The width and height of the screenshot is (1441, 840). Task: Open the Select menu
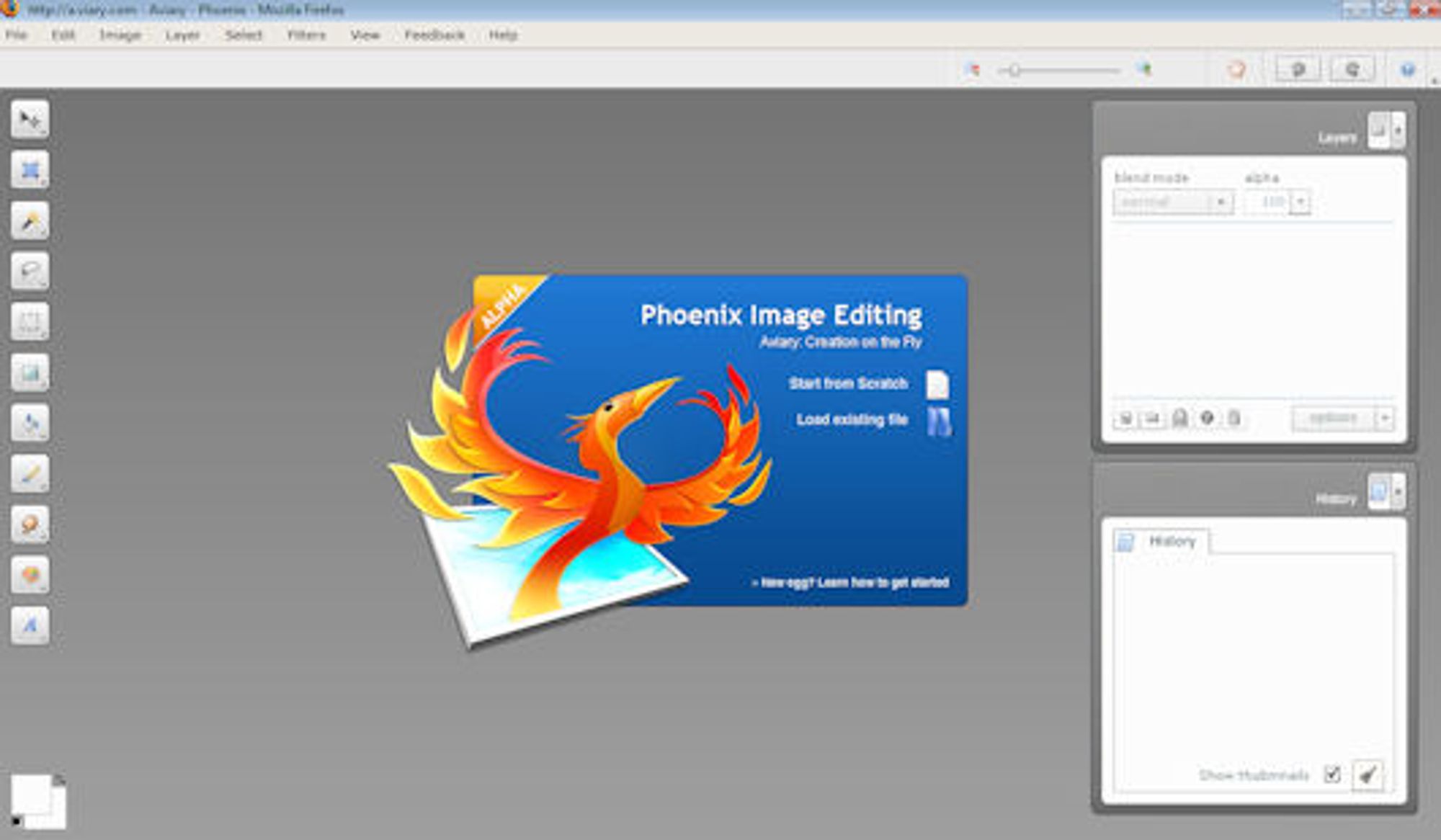(x=244, y=35)
